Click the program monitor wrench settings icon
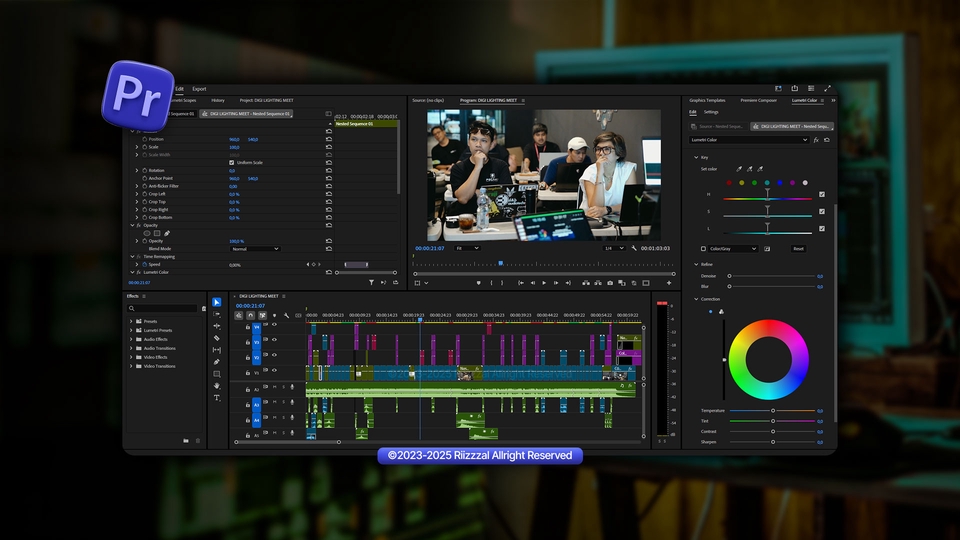960x540 pixels. 634,248
